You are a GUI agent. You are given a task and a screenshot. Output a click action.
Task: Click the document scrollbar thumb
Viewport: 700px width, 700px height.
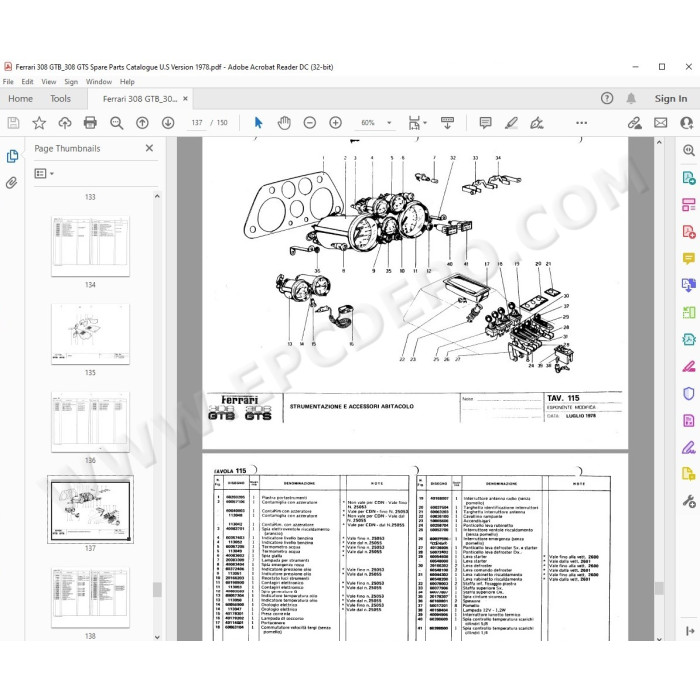coord(659,588)
